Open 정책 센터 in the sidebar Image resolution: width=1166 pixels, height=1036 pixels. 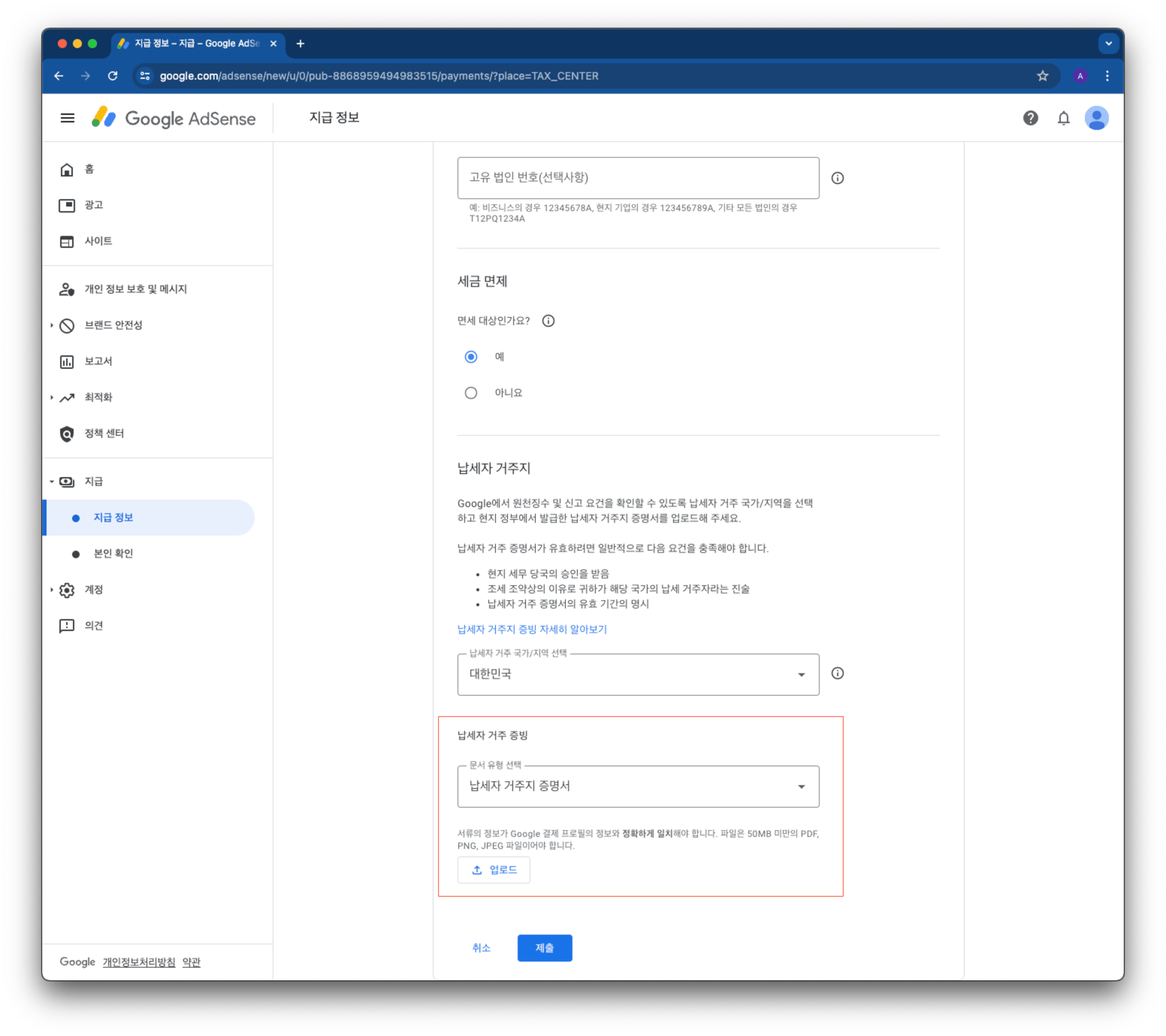coord(104,434)
